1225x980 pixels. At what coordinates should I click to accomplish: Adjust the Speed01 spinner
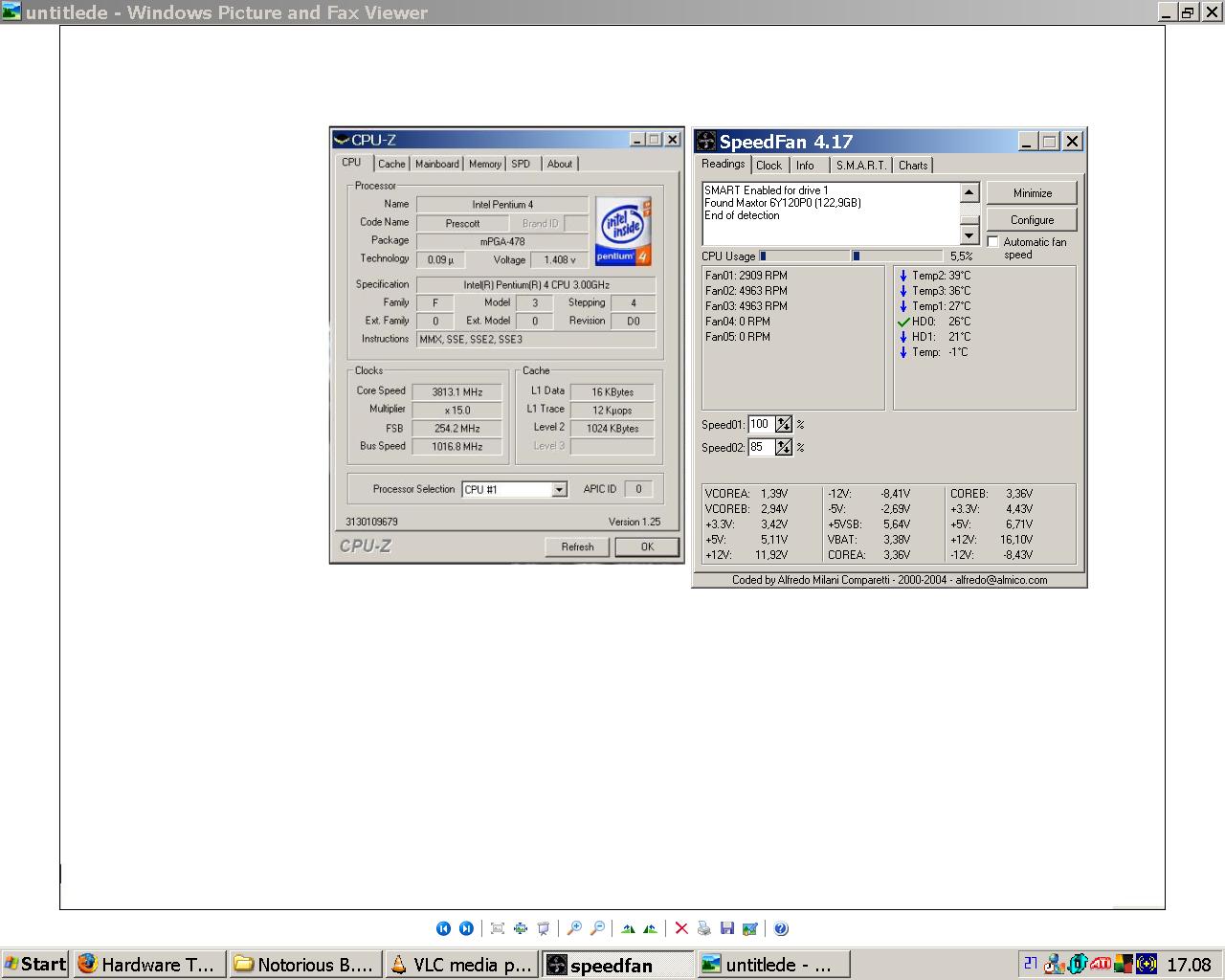[x=784, y=424]
